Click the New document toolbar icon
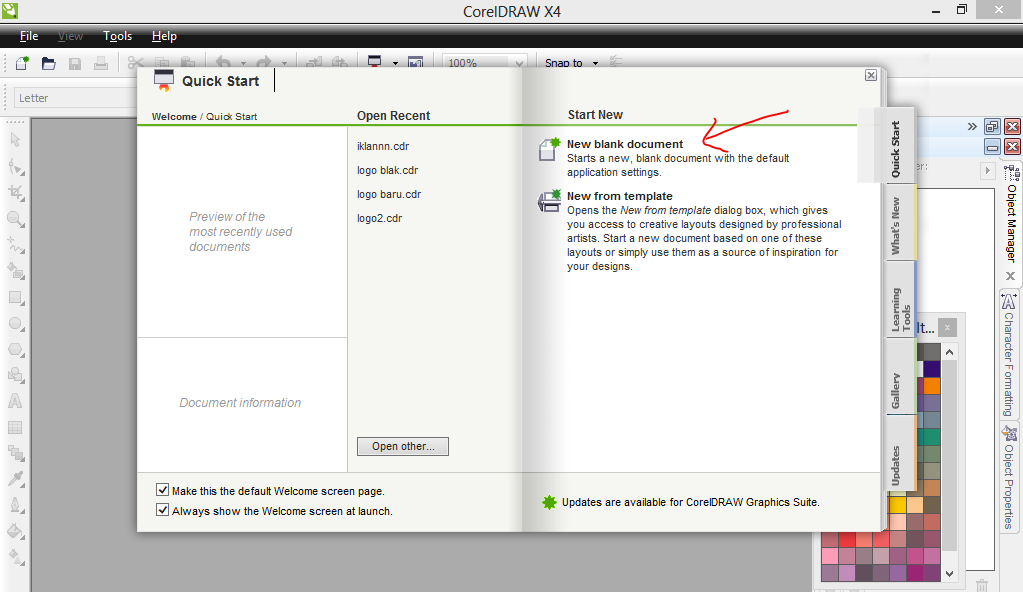 pyautogui.click(x=22, y=63)
